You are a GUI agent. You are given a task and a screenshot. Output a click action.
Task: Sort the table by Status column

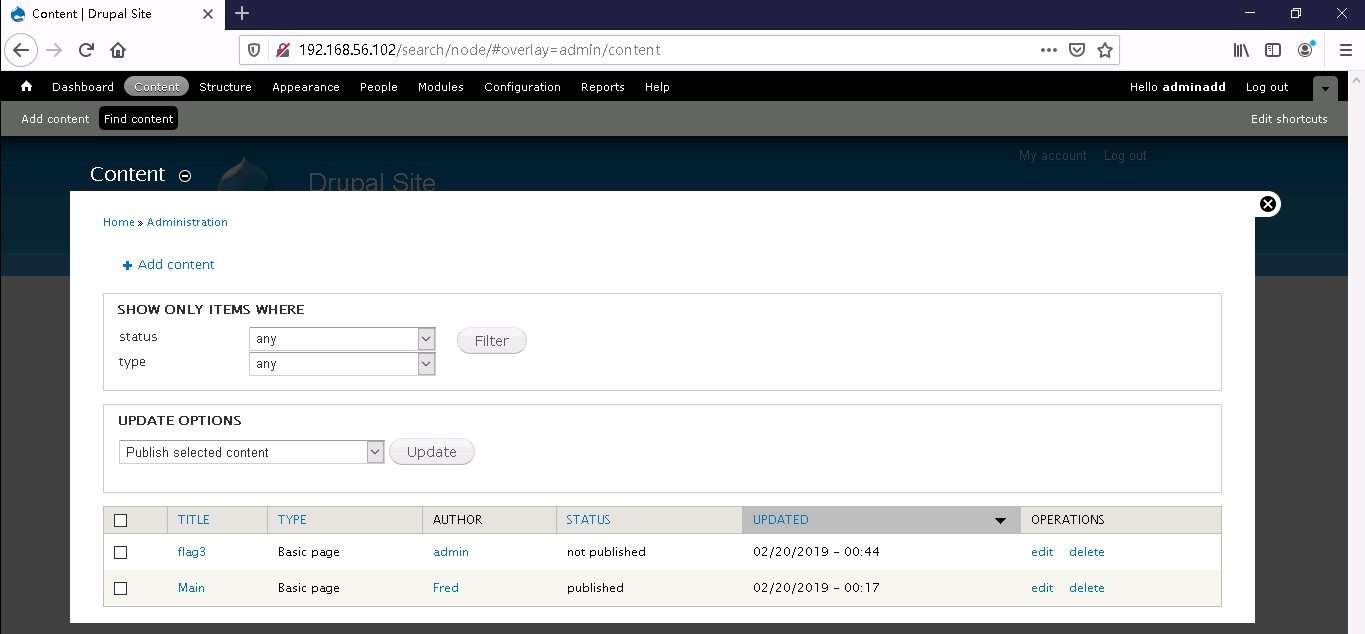click(588, 520)
